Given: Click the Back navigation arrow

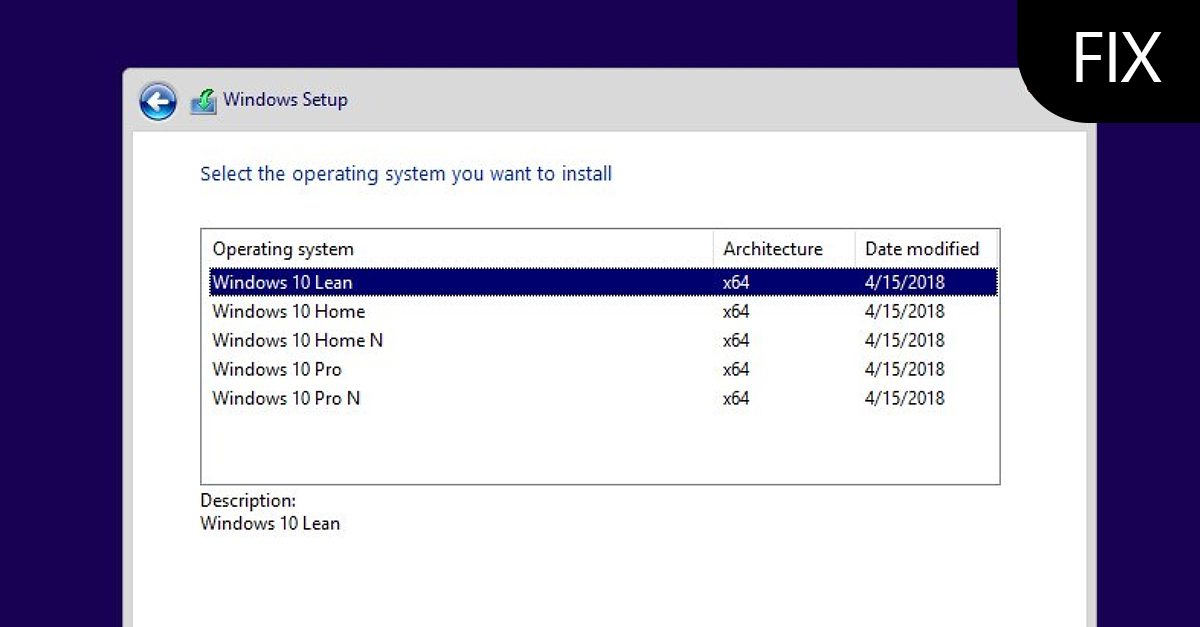Looking at the screenshot, I should [157, 101].
